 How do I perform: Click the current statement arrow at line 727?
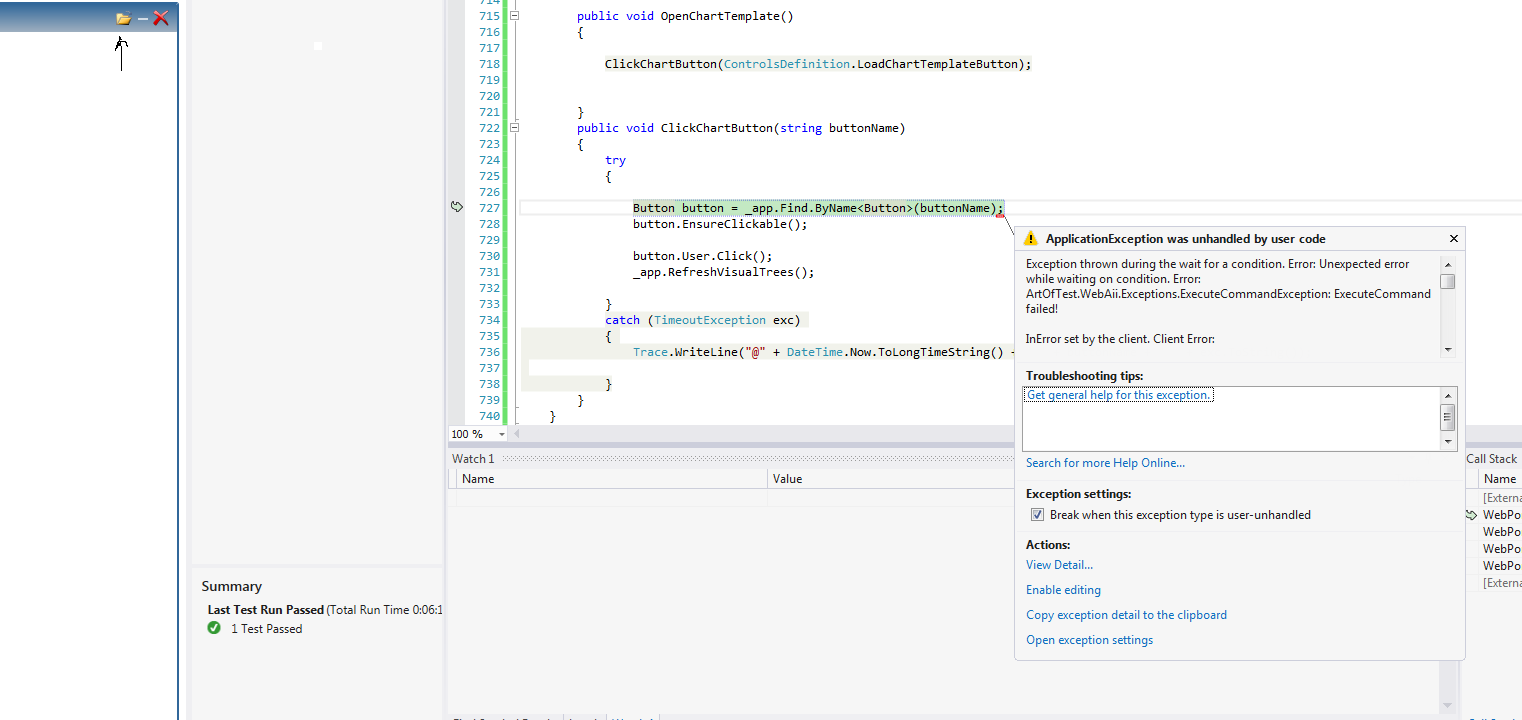[x=457, y=207]
